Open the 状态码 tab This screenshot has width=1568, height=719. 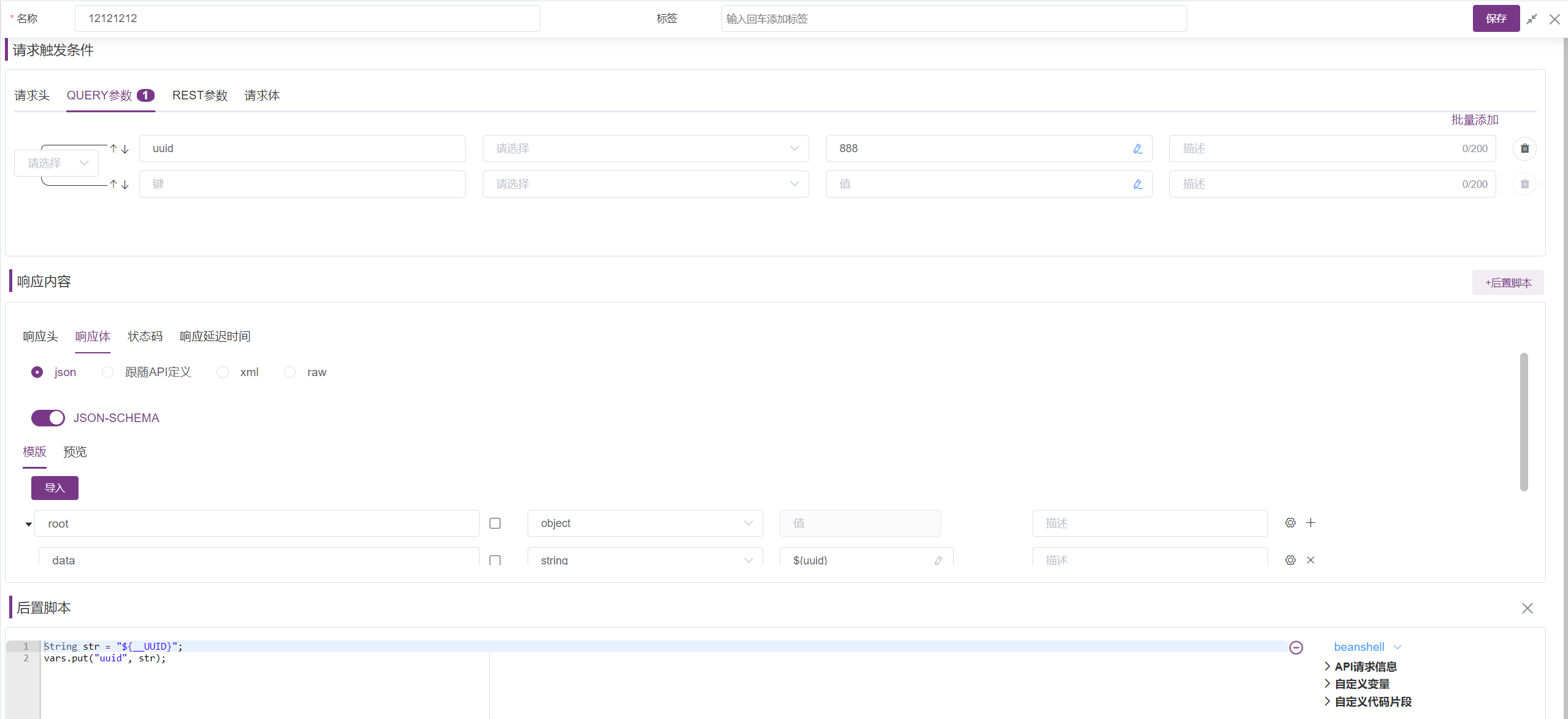tap(145, 336)
